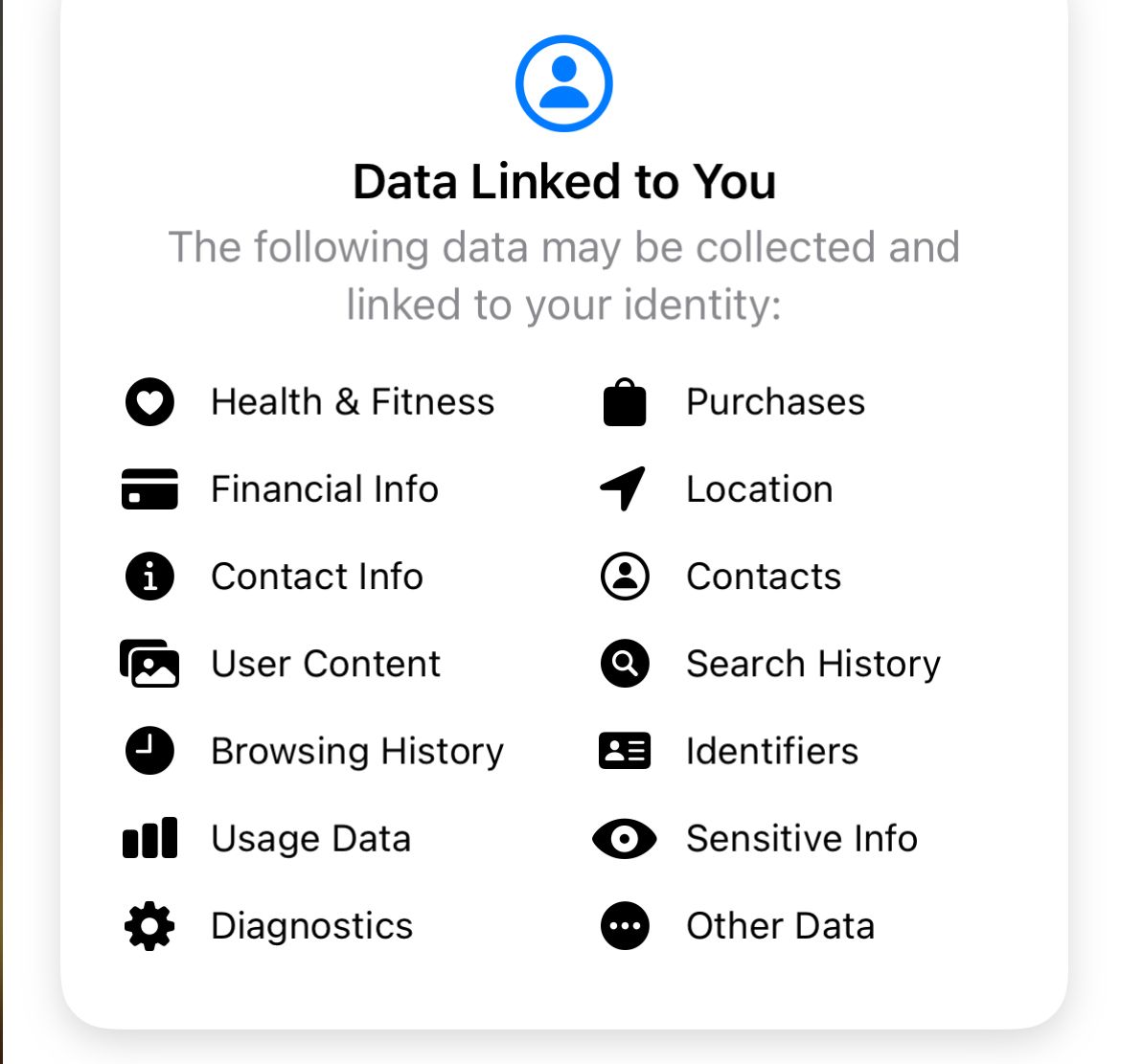Click the Purchases label text
1121x1064 pixels.
[x=774, y=402]
